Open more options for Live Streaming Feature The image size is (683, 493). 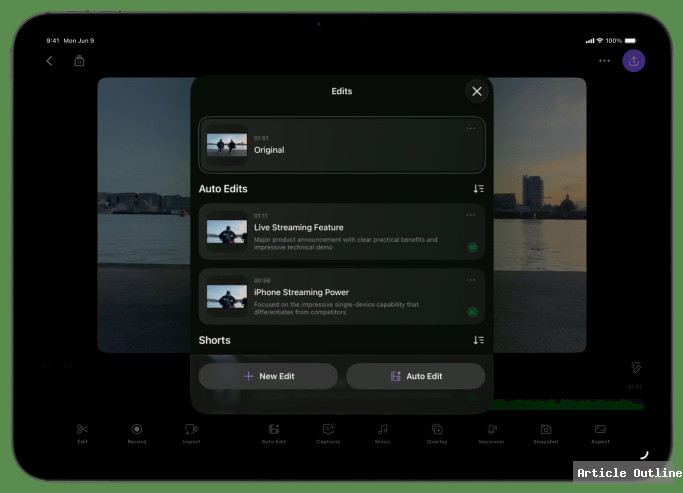tap(471, 215)
